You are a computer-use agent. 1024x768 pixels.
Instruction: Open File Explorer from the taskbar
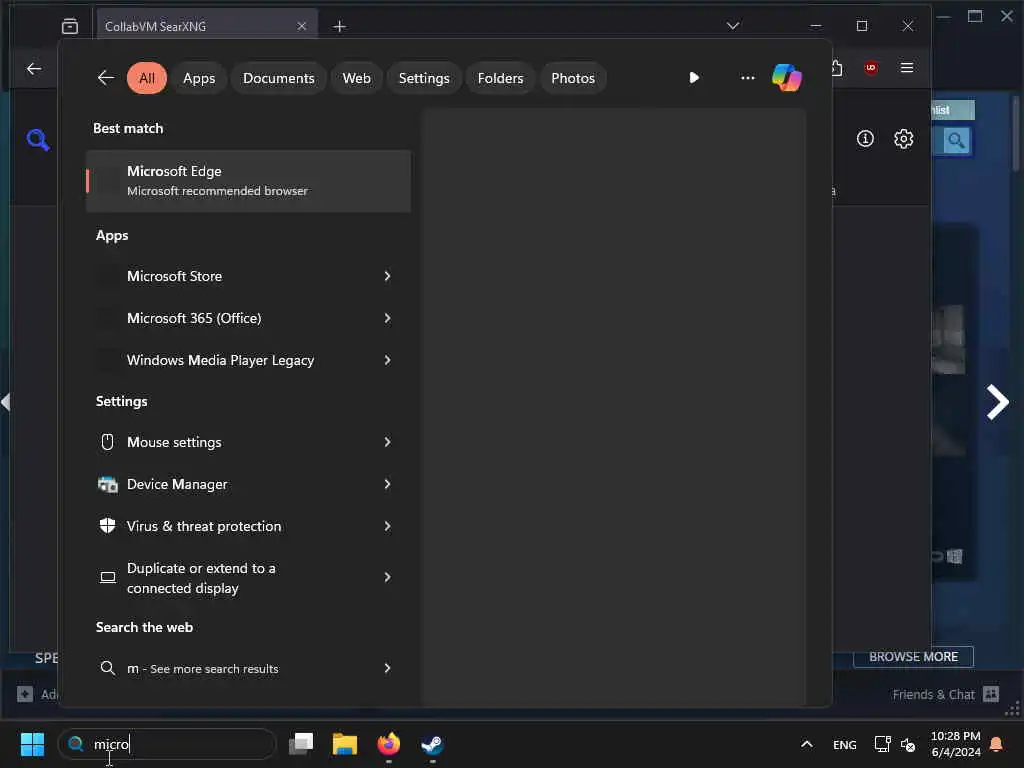[345, 744]
